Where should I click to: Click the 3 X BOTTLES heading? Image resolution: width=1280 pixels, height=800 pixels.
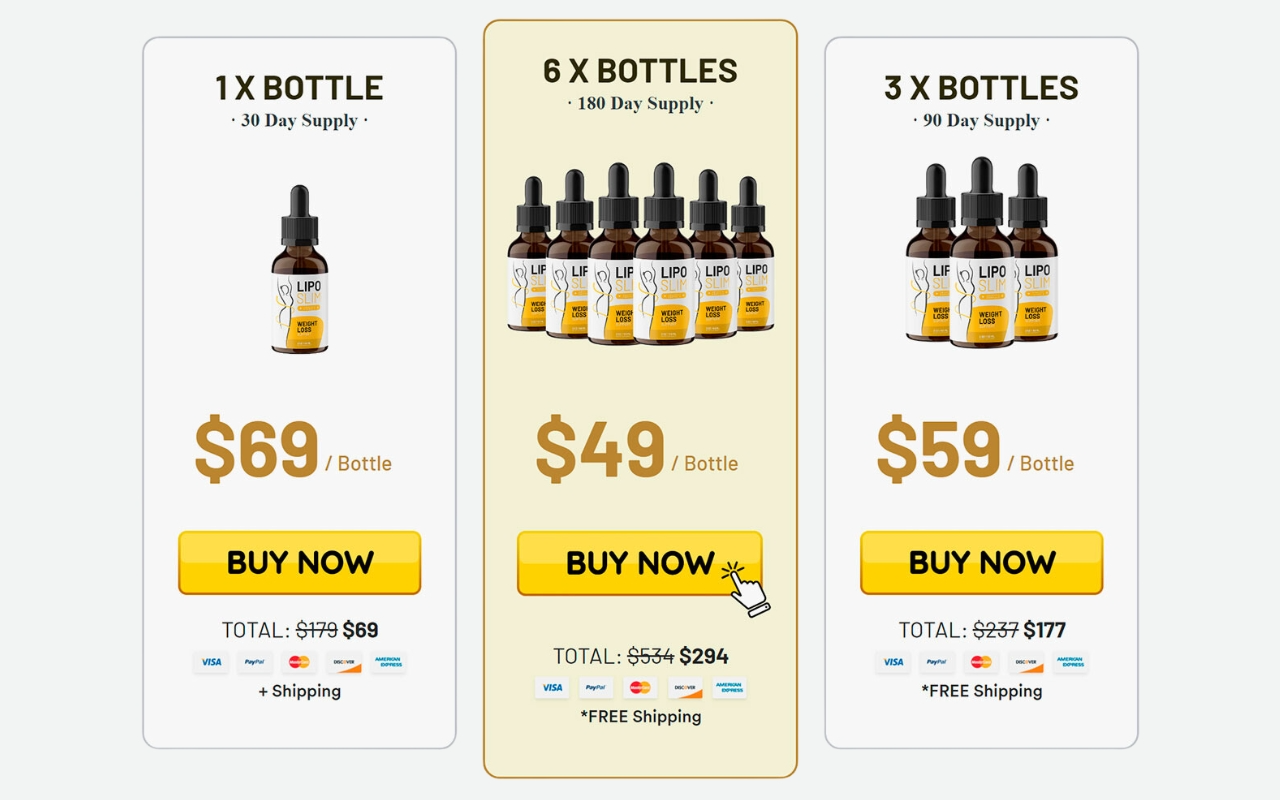(982, 88)
